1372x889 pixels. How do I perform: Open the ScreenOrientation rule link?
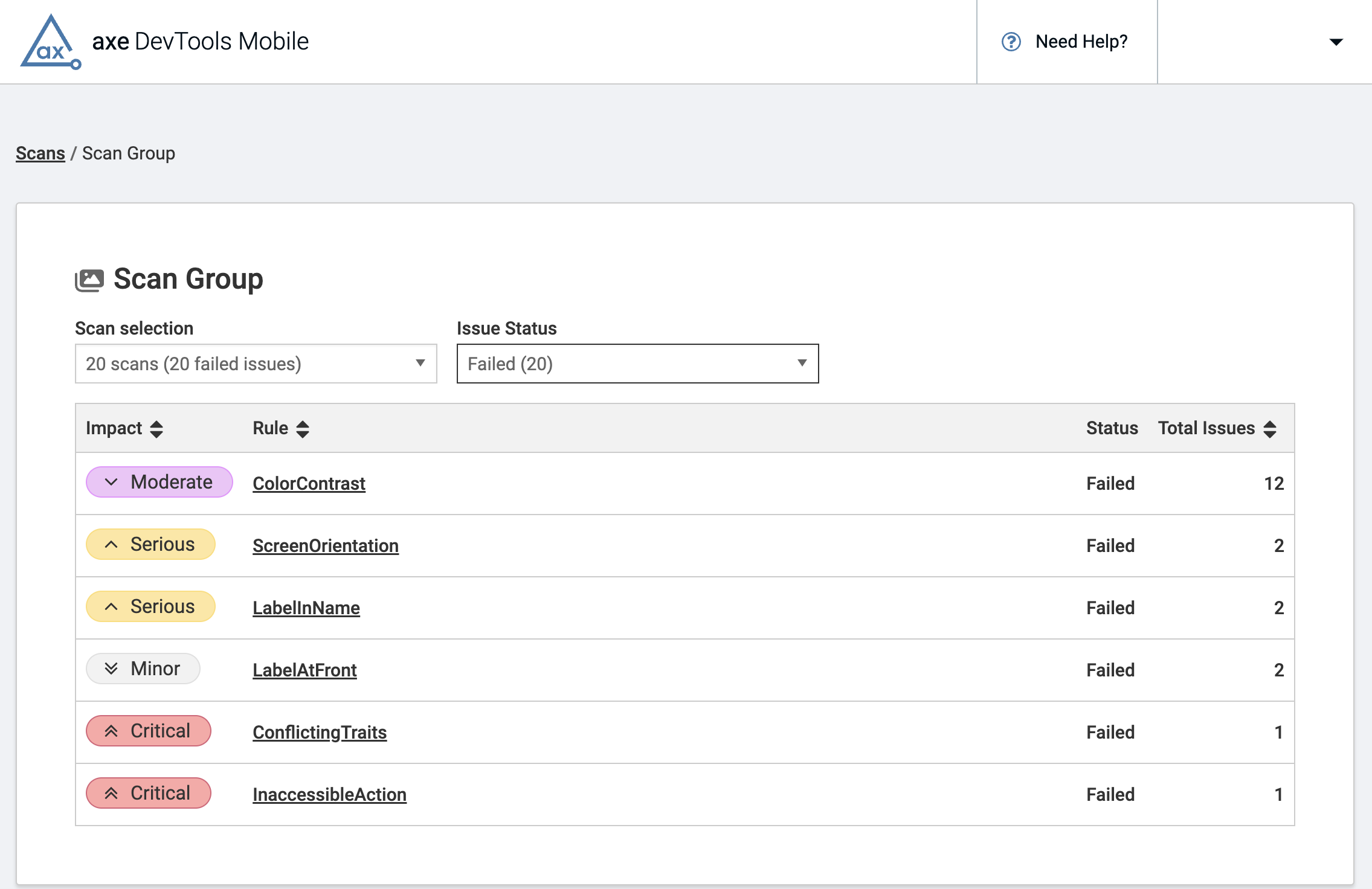coord(325,545)
